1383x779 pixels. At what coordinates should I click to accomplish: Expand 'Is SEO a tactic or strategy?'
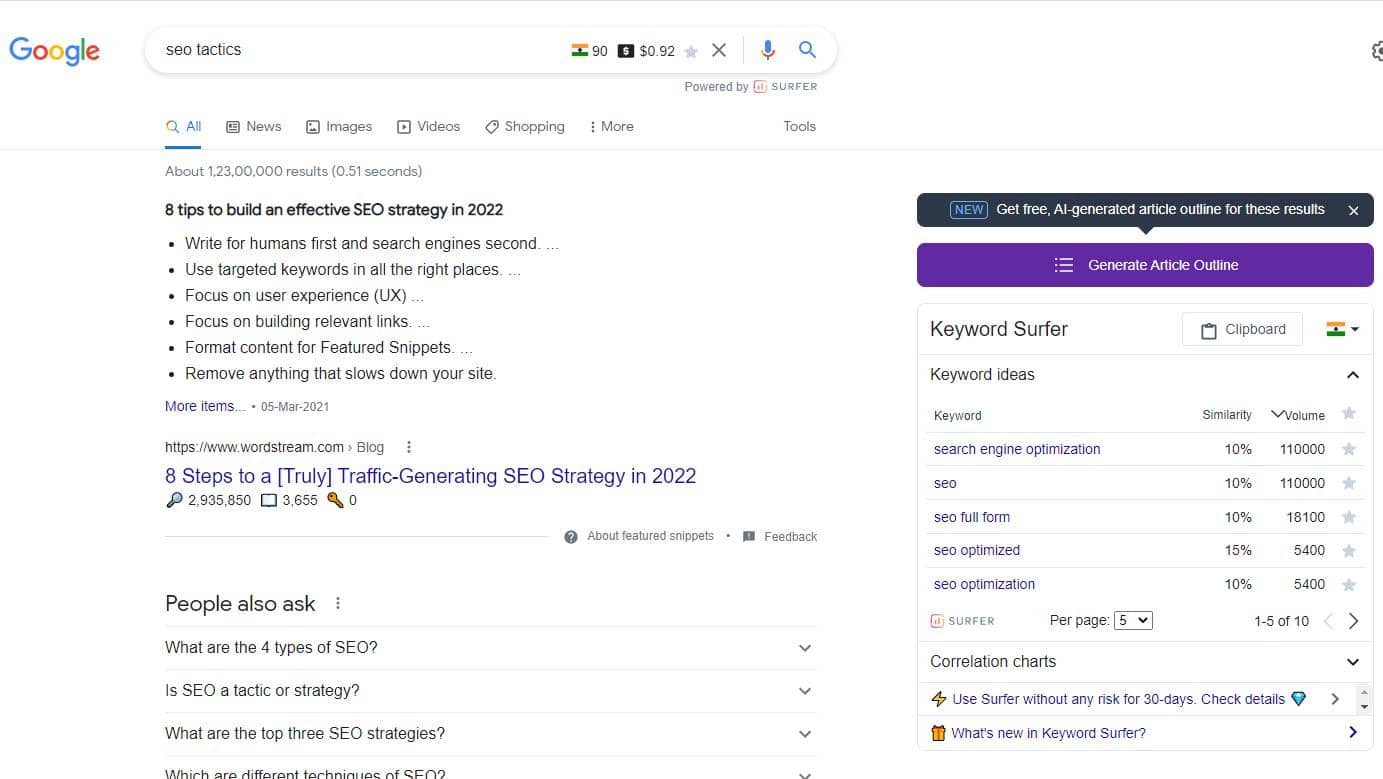(490, 691)
